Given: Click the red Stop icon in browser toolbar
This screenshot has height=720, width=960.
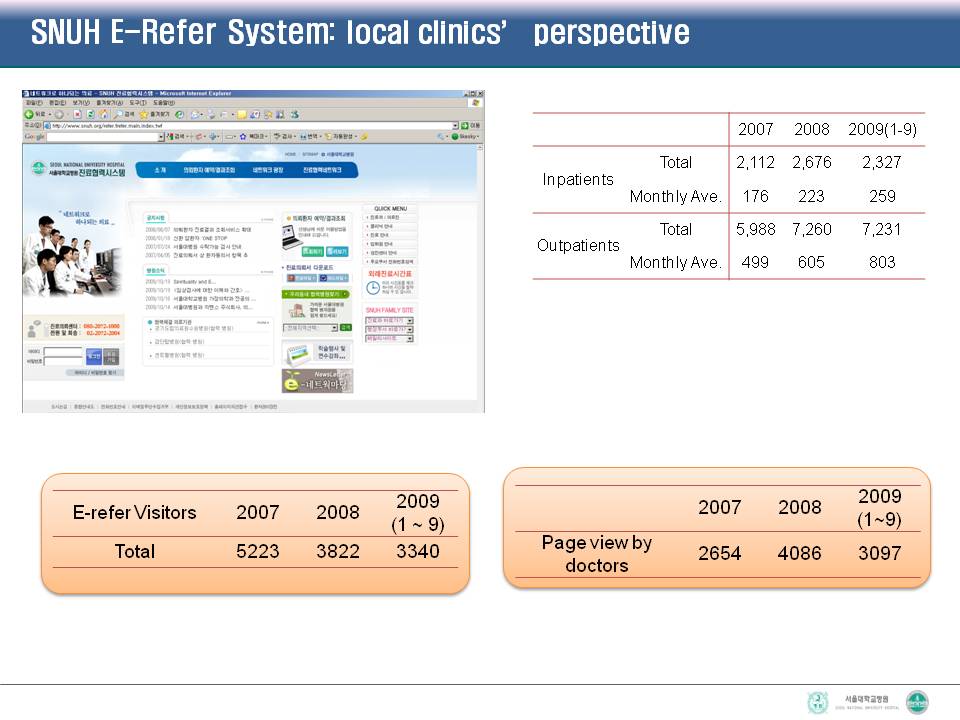Looking at the screenshot, I should point(78,114).
